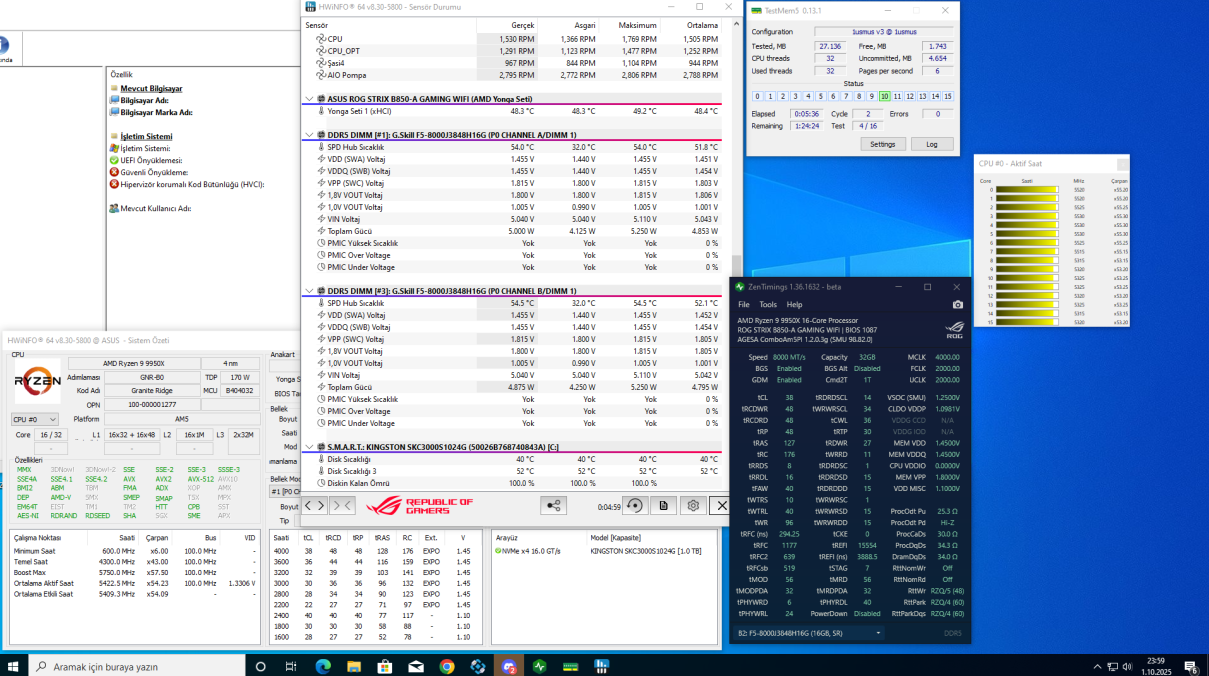Open the network share icon in HWiNFO sensors
1209x676 pixels.
pos(554,506)
